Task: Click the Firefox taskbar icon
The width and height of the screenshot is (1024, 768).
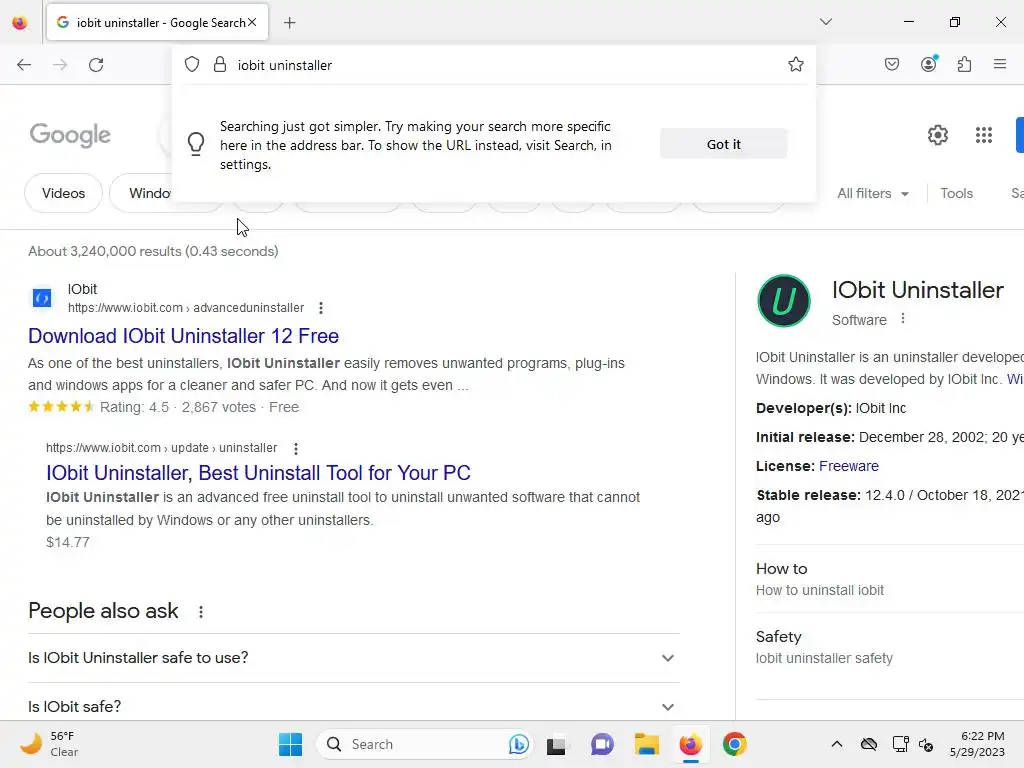Action: point(690,744)
